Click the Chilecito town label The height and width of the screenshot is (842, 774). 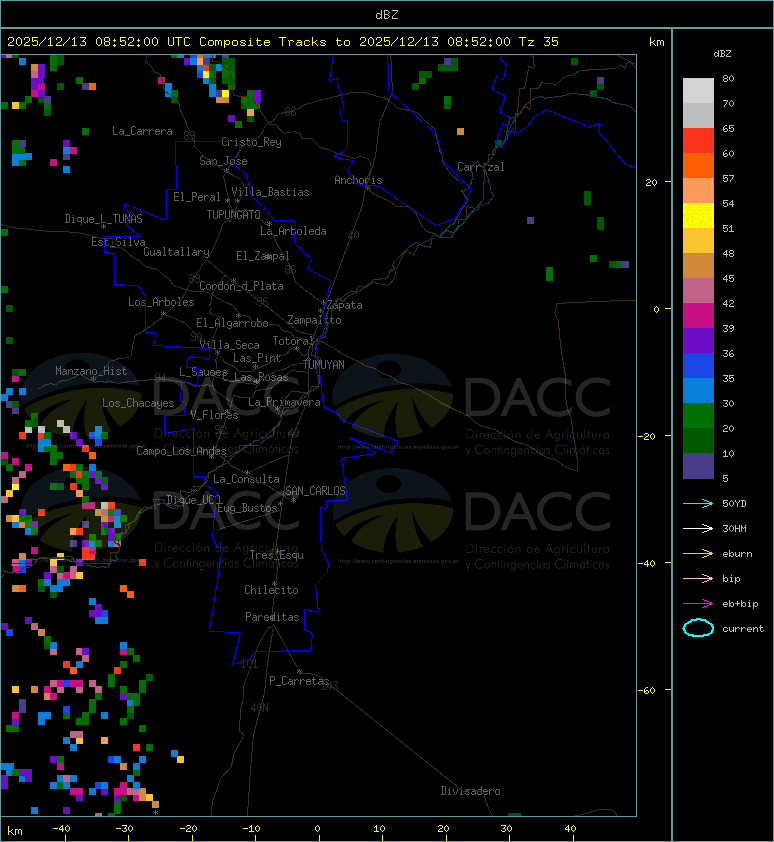pyautogui.click(x=271, y=590)
